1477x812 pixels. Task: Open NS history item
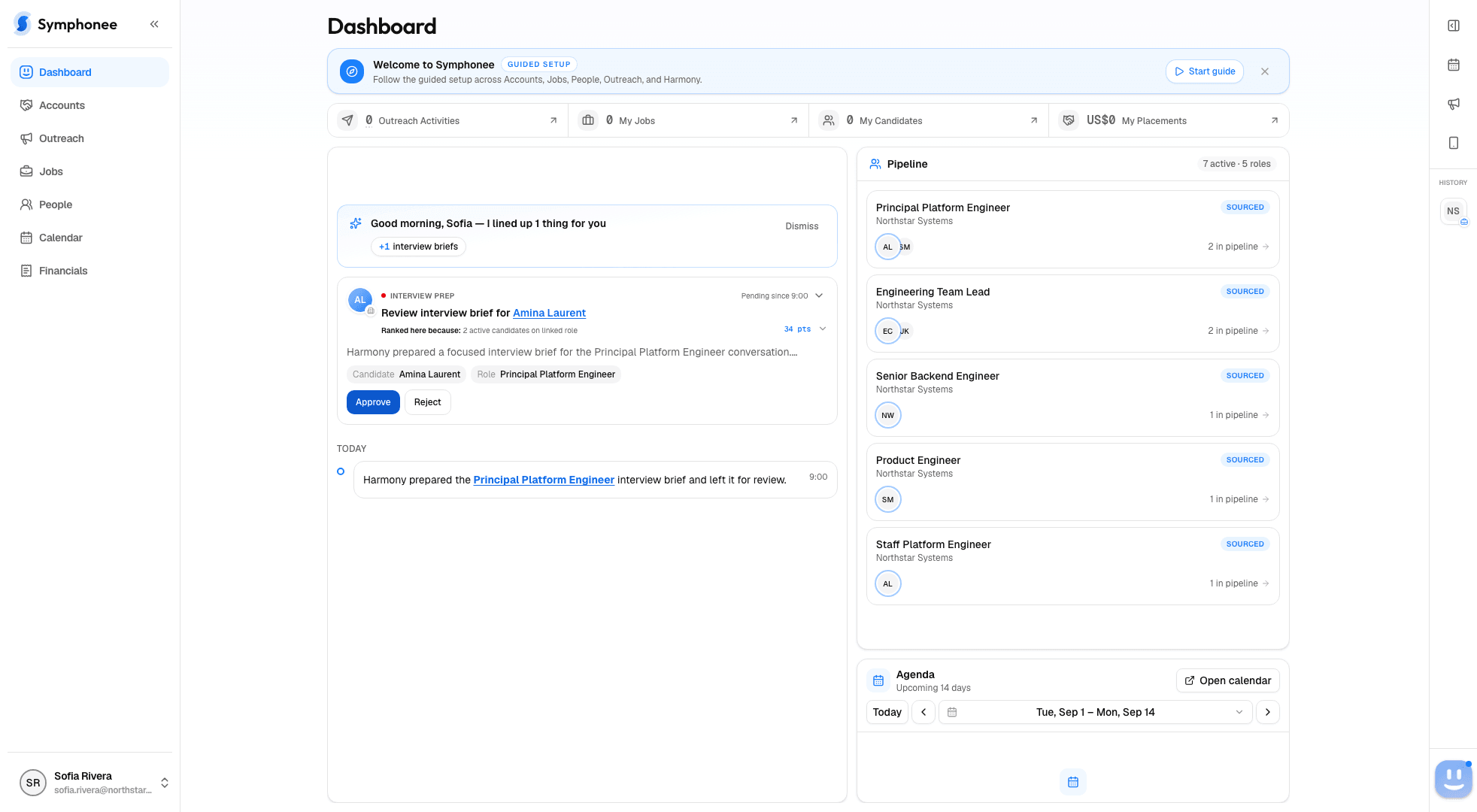1453,211
